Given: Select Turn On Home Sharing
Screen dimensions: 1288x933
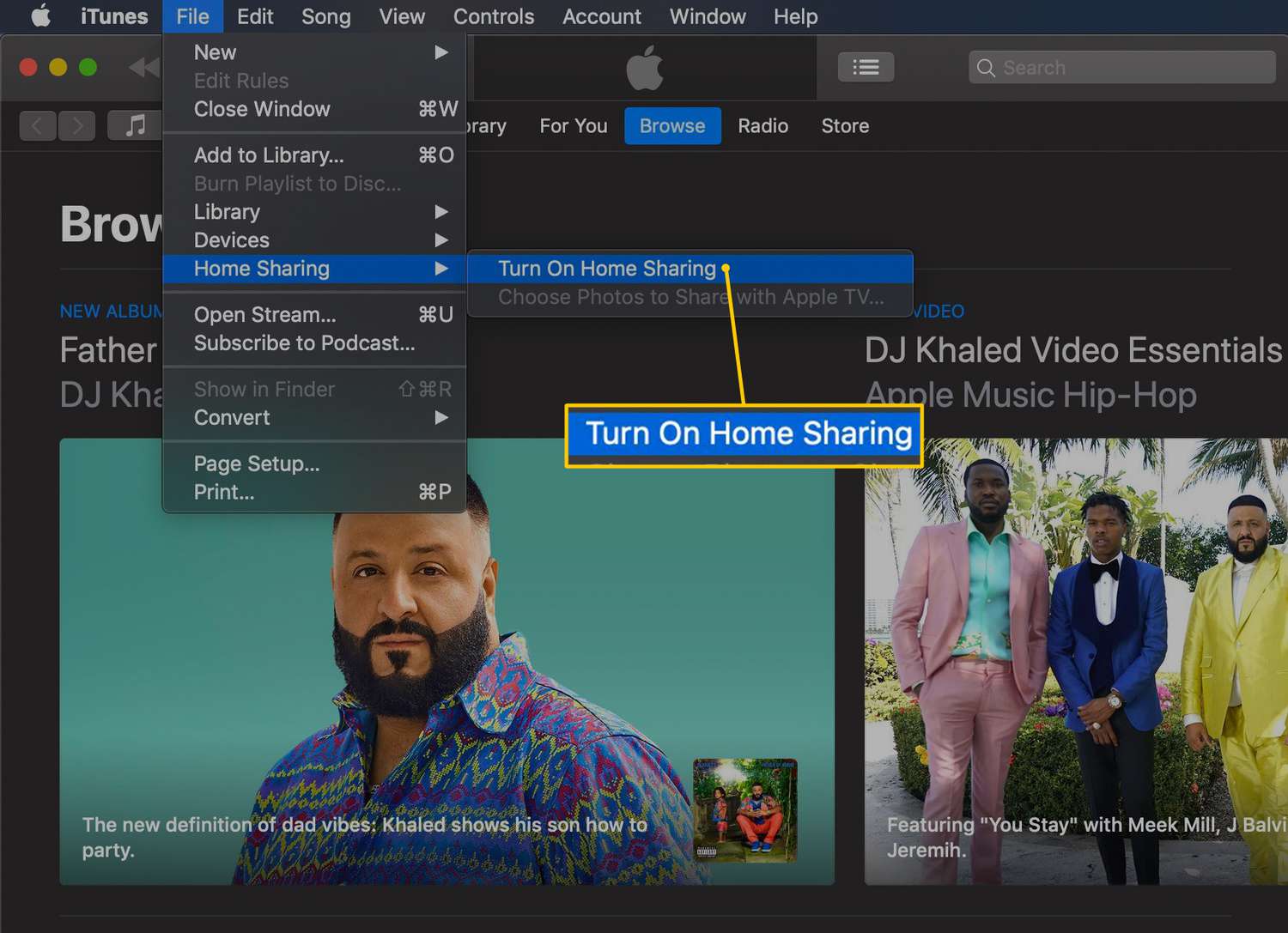Looking at the screenshot, I should [x=606, y=269].
